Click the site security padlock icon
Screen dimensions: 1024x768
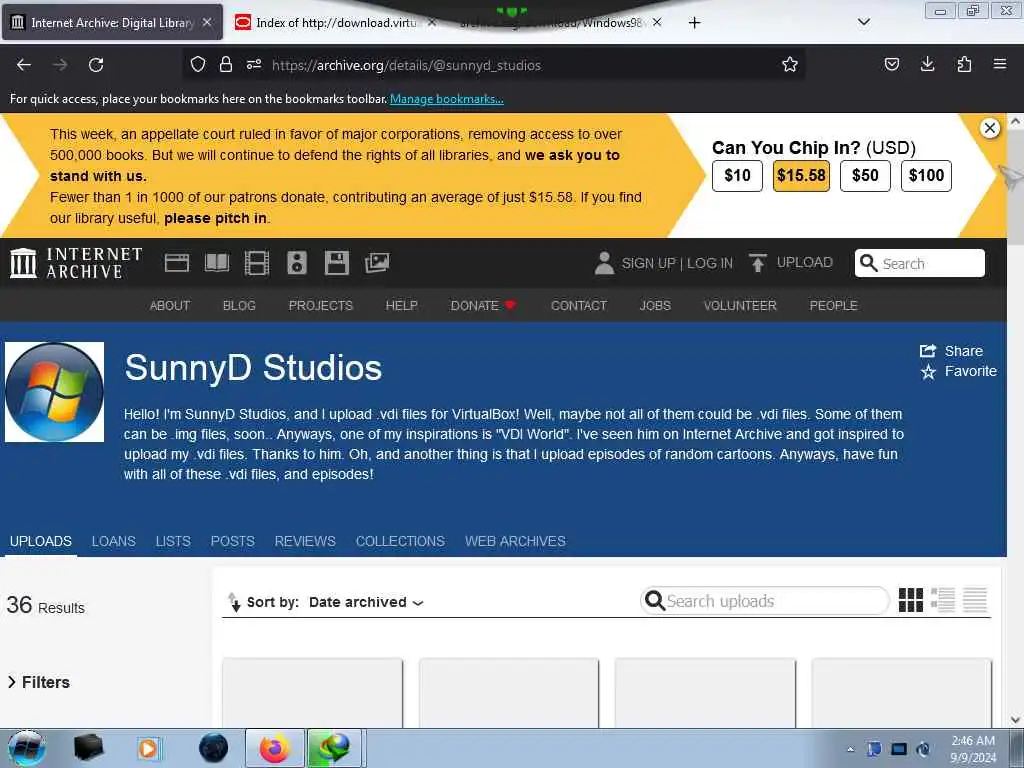pyautogui.click(x=226, y=64)
